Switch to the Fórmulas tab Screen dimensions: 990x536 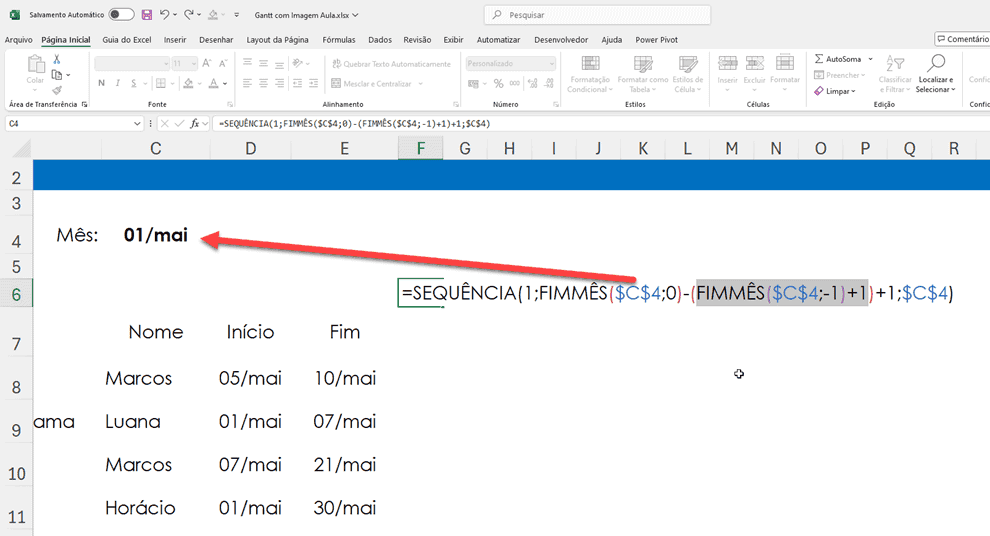pyautogui.click(x=339, y=40)
